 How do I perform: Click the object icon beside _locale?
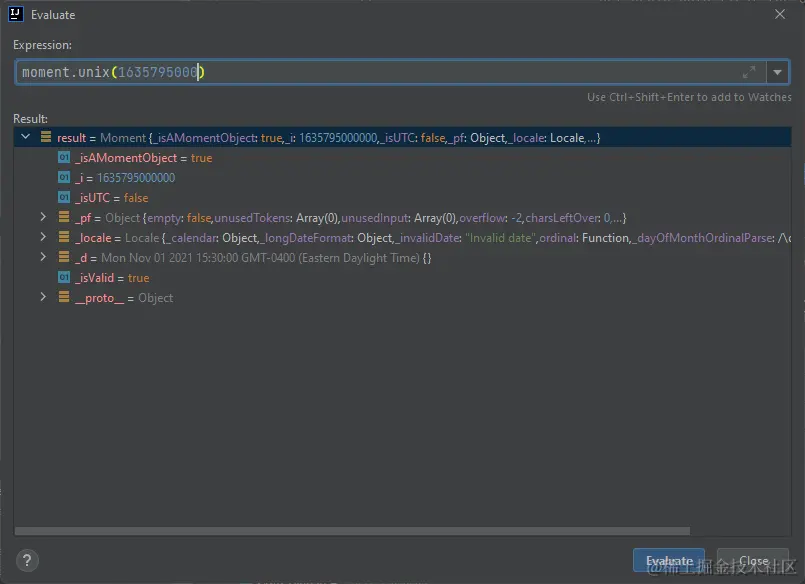64,237
